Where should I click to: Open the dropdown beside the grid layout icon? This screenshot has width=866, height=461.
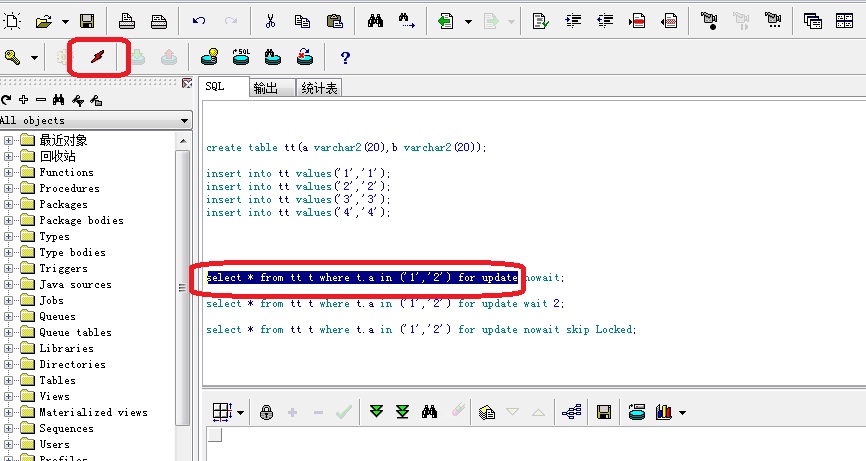coord(240,412)
